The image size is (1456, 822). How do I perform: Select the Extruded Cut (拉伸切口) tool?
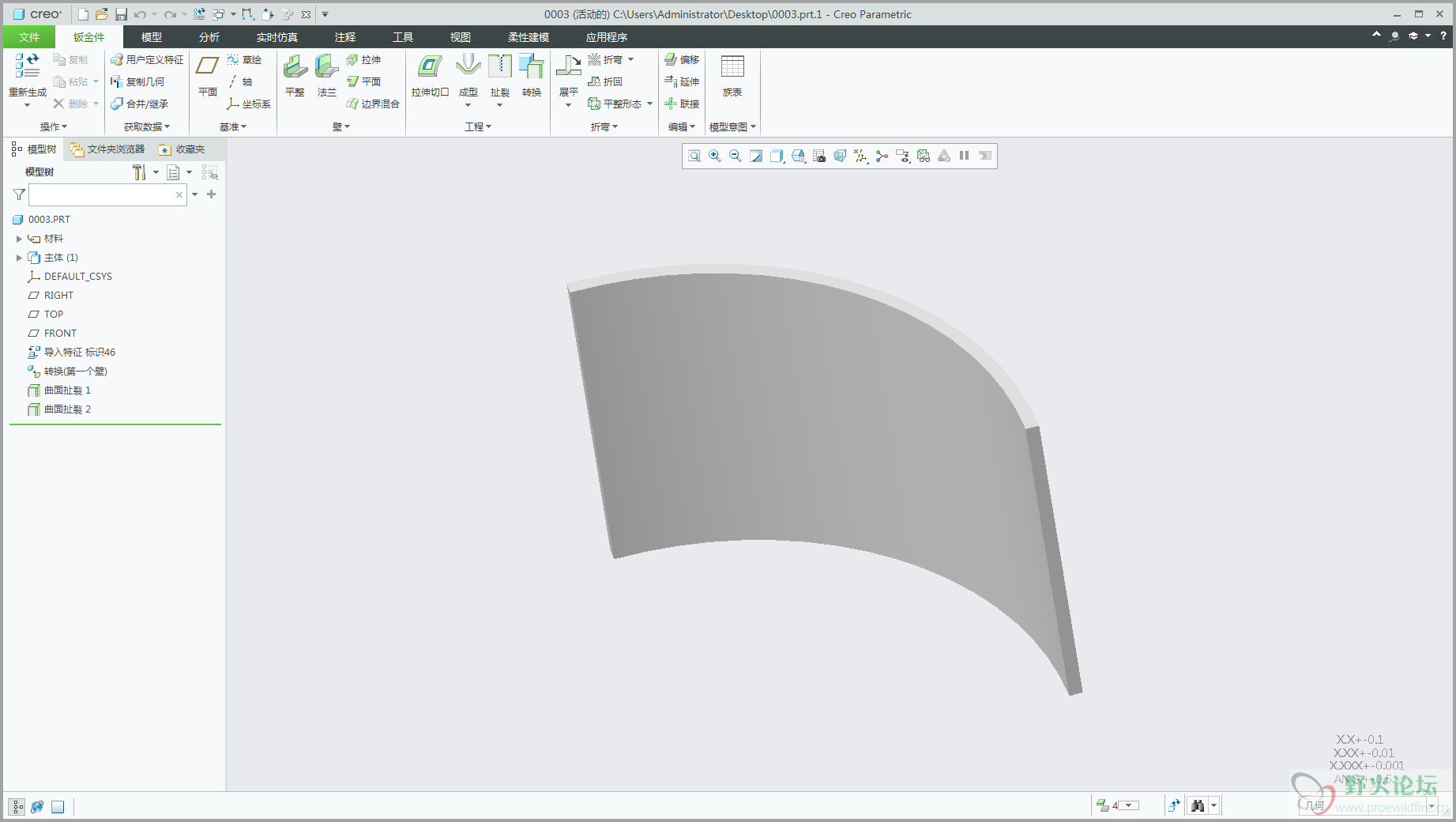click(431, 76)
